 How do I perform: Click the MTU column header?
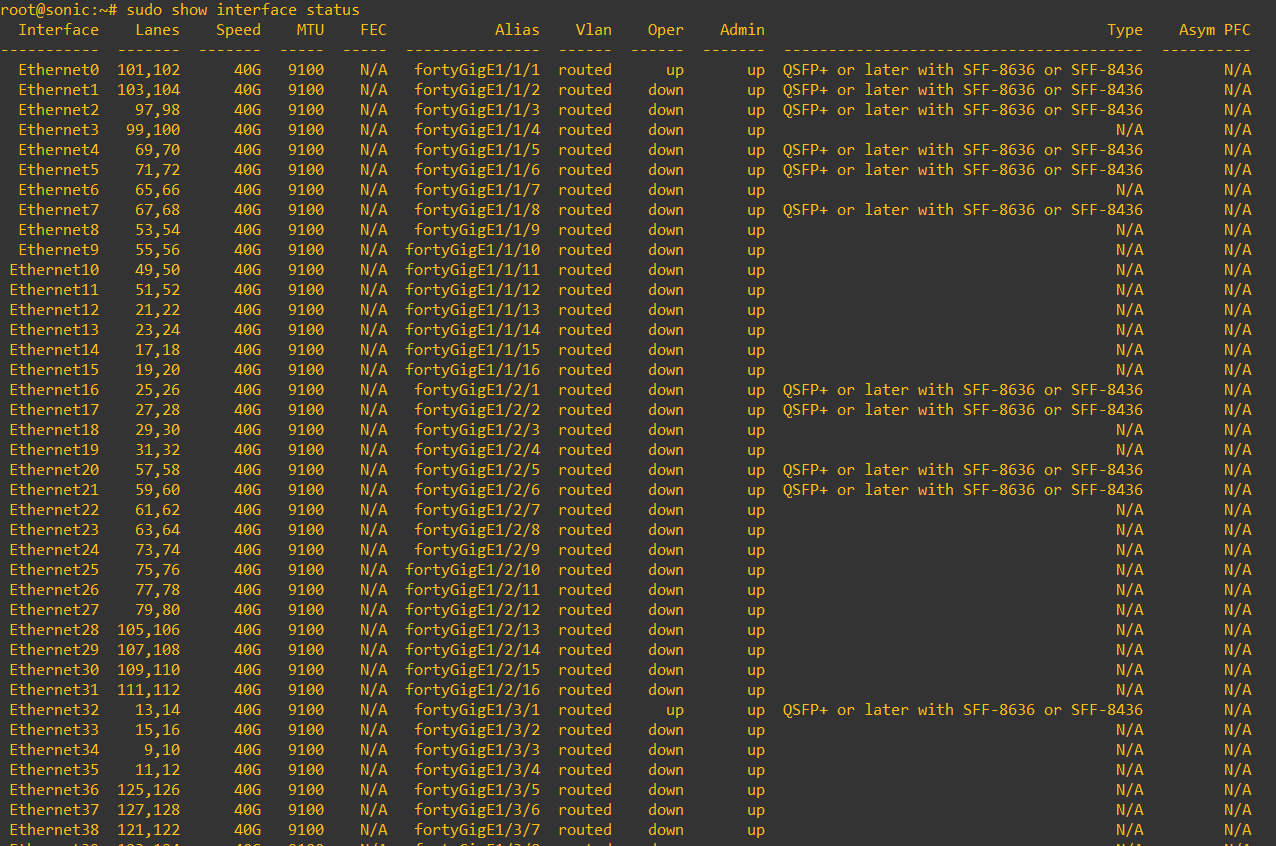click(310, 29)
